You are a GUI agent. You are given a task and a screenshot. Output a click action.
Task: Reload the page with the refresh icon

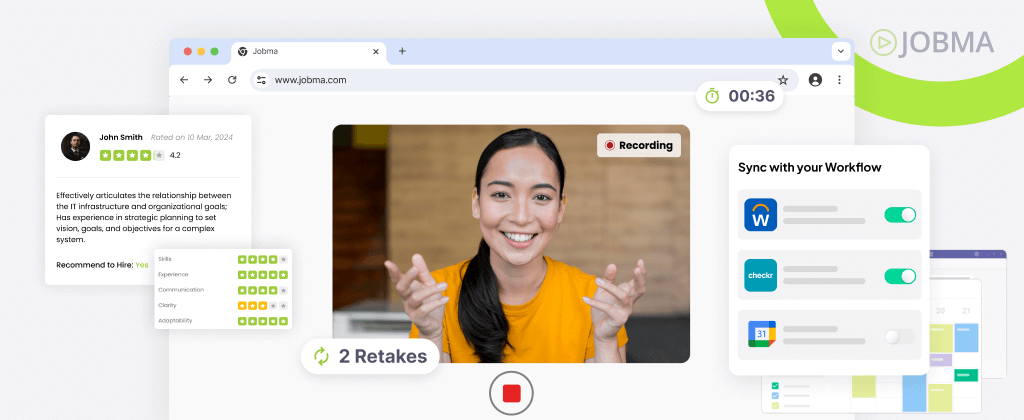(x=232, y=80)
